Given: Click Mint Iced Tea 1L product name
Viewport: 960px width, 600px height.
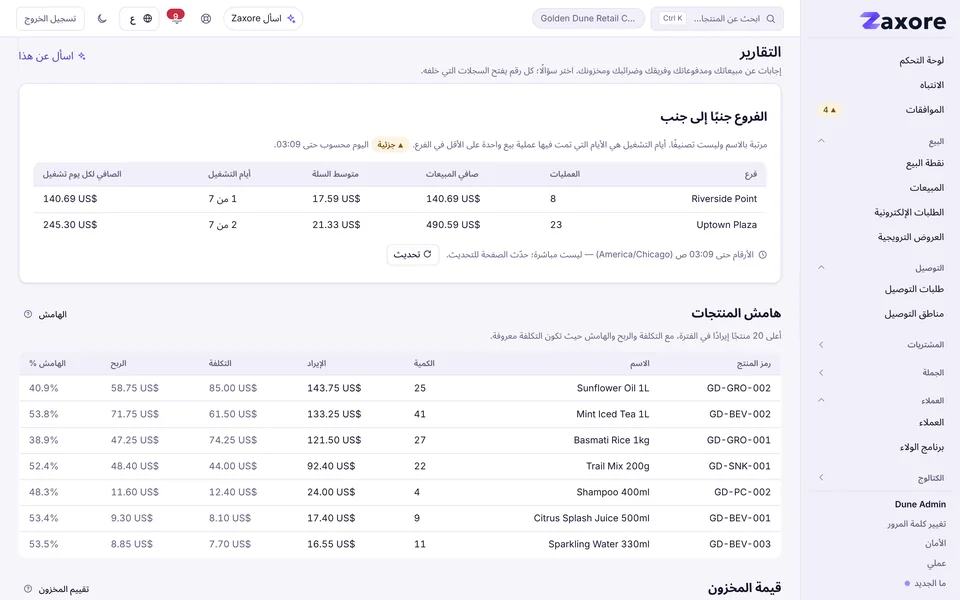Looking at the screenshot, I should coord(613,414).
